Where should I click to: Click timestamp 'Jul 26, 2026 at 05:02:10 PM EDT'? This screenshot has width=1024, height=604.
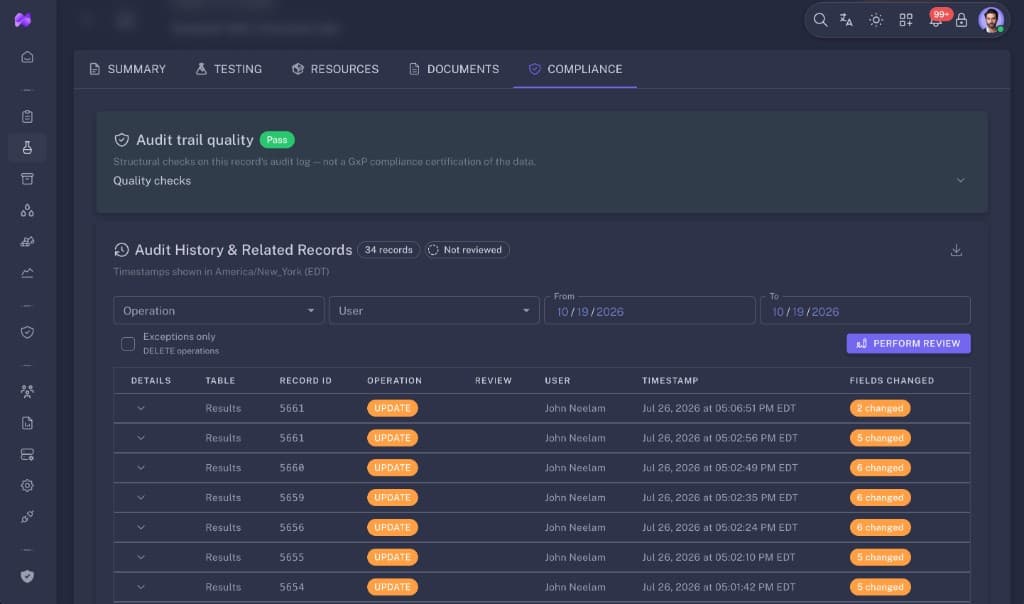tap(718, 557)
